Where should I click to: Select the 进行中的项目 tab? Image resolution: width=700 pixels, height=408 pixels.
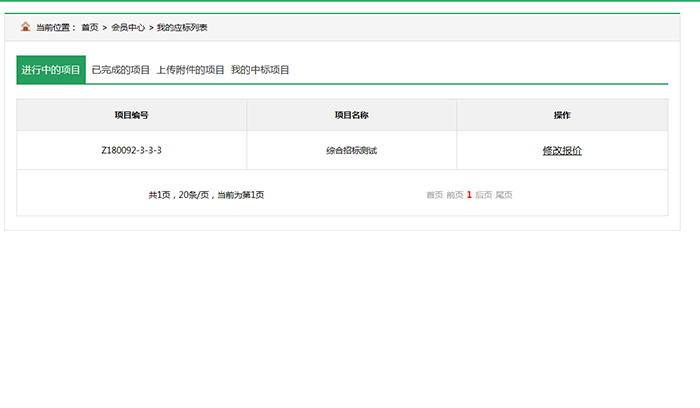coord(51,70)
